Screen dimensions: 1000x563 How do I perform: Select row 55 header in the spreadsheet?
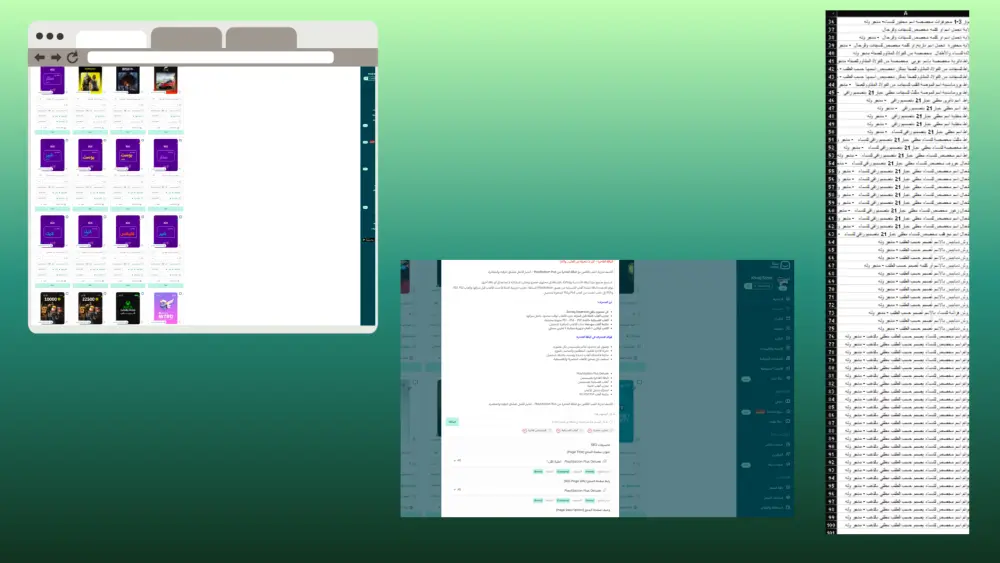point(831,171)
